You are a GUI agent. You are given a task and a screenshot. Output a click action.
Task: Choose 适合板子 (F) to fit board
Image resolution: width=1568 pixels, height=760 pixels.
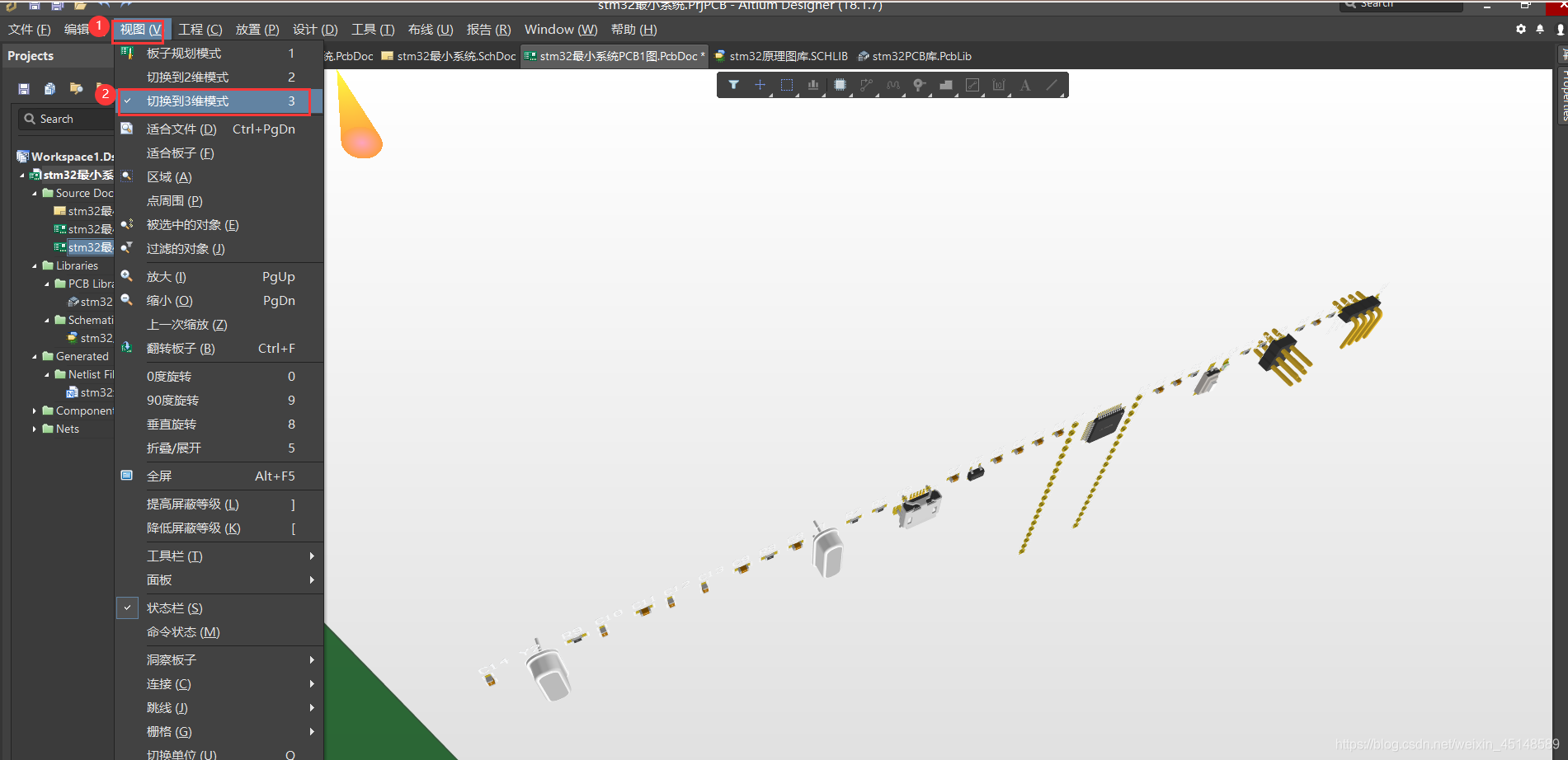pos(180,153)
